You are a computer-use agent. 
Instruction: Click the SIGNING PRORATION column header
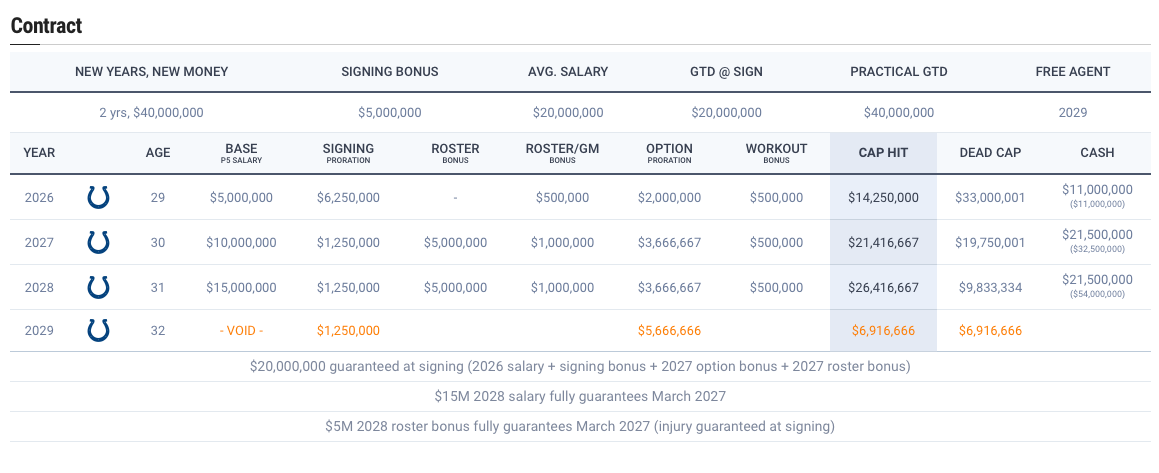(348, 153)
